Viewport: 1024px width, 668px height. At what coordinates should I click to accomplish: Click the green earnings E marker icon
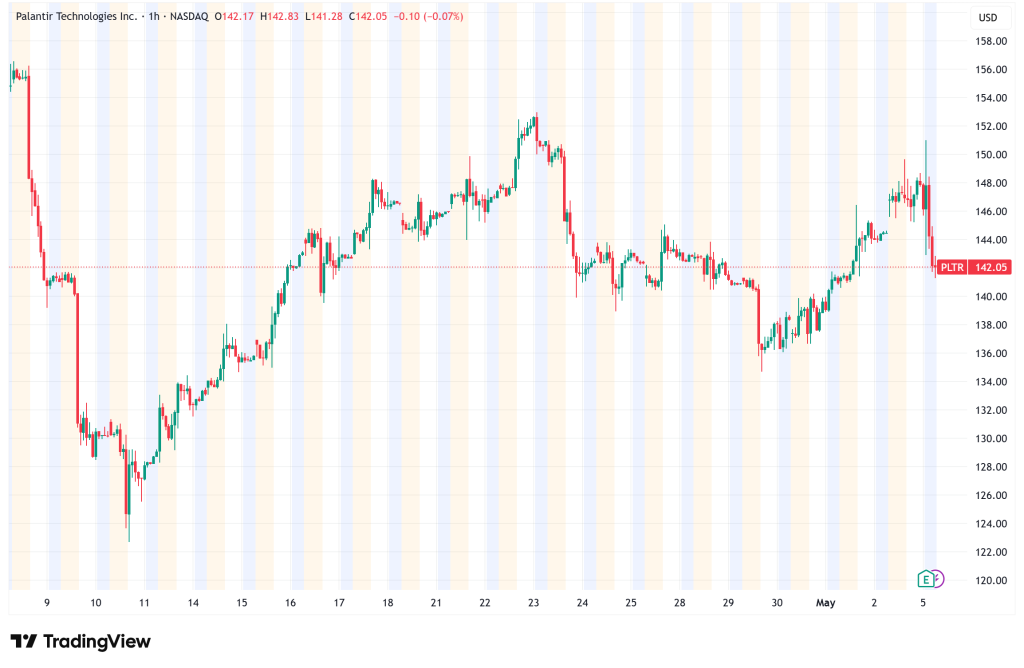click(925, 579)
